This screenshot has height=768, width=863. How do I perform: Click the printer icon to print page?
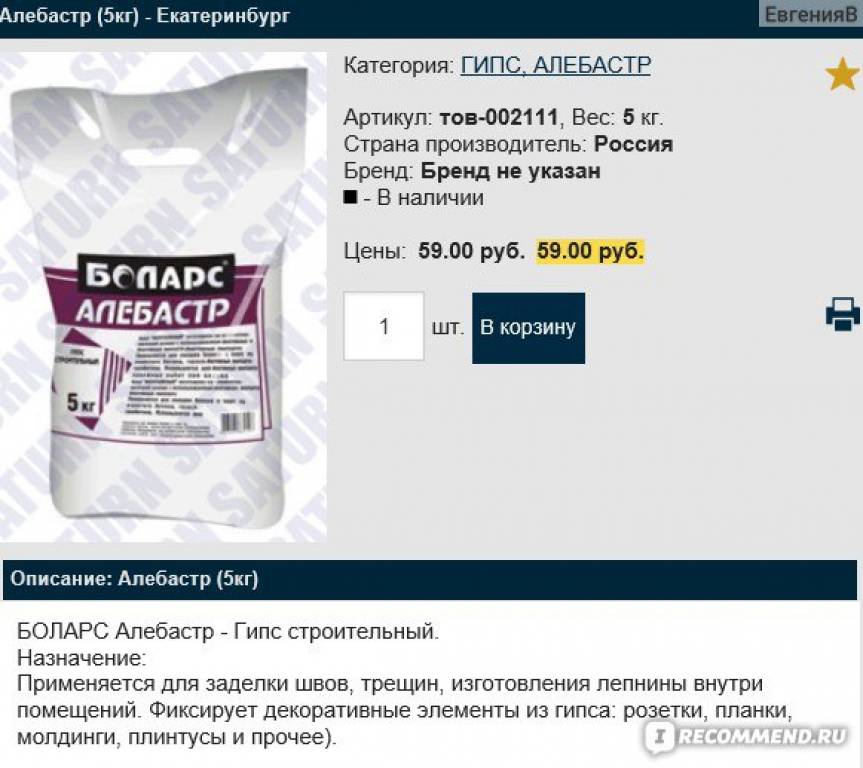pyautogui.click(x=843, y=315)
